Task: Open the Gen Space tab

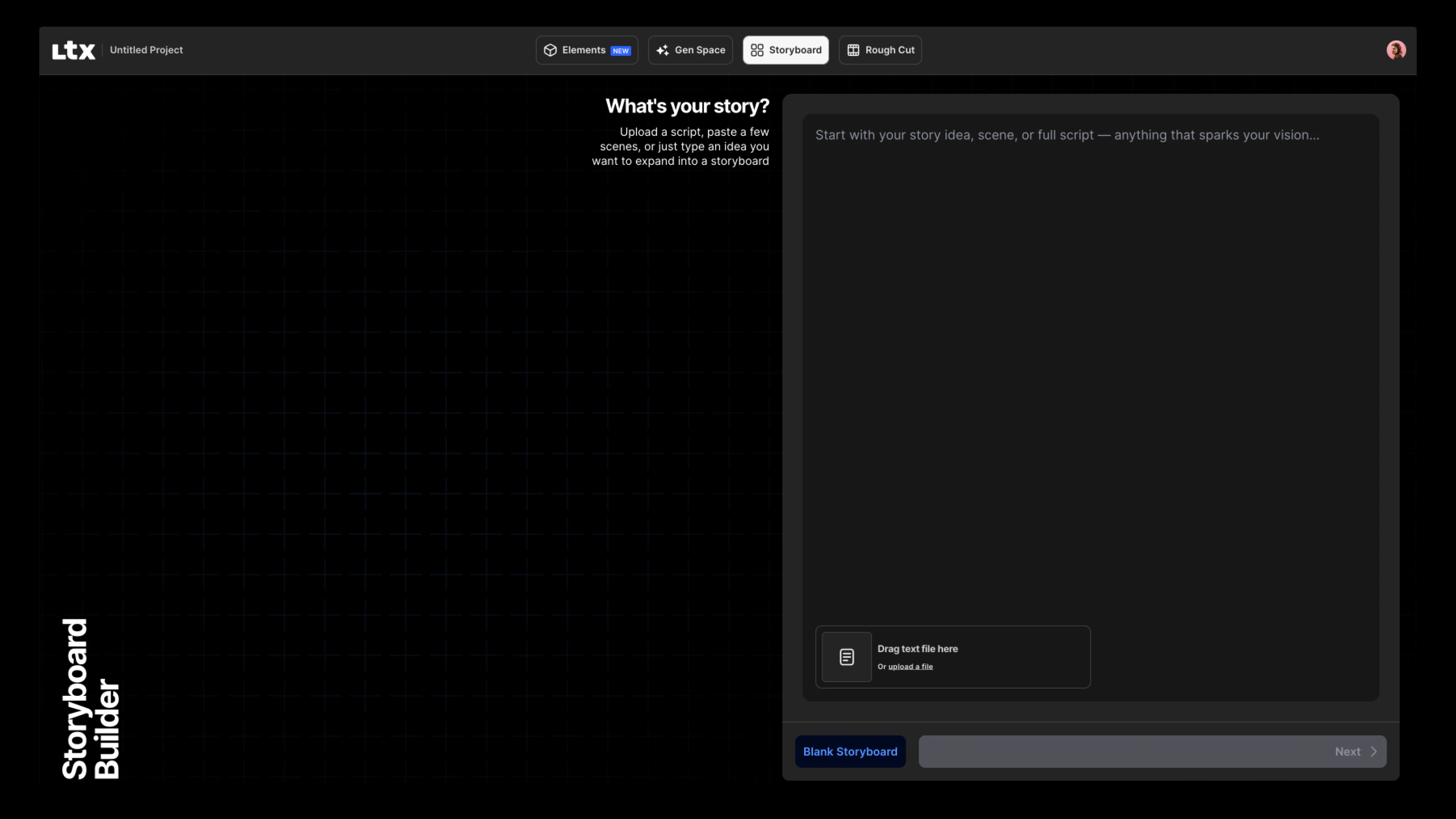Action: pyautogui.click(x=699, y=50)
